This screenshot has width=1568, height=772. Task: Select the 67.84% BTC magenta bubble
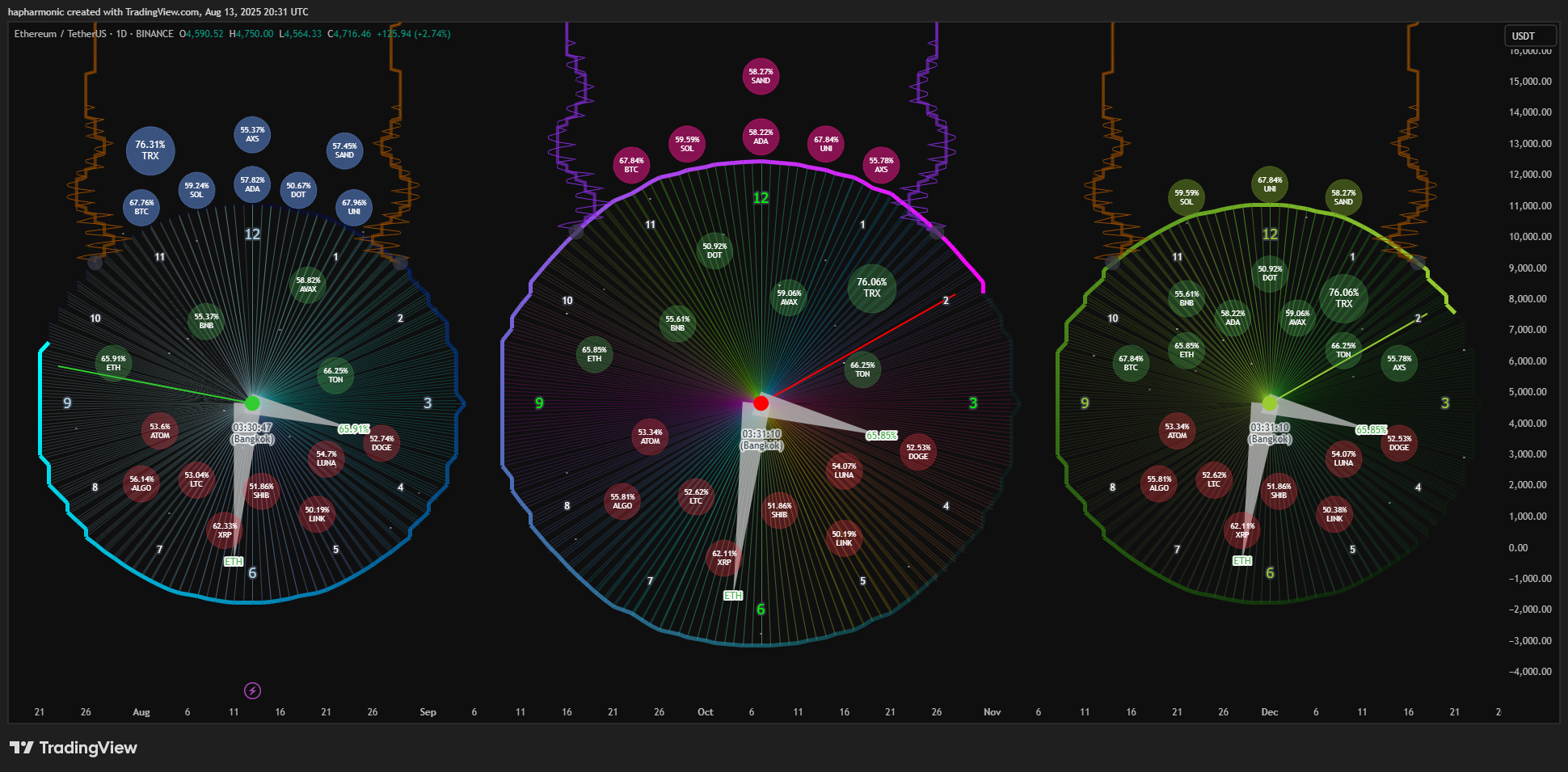click(x=631, y=165)
